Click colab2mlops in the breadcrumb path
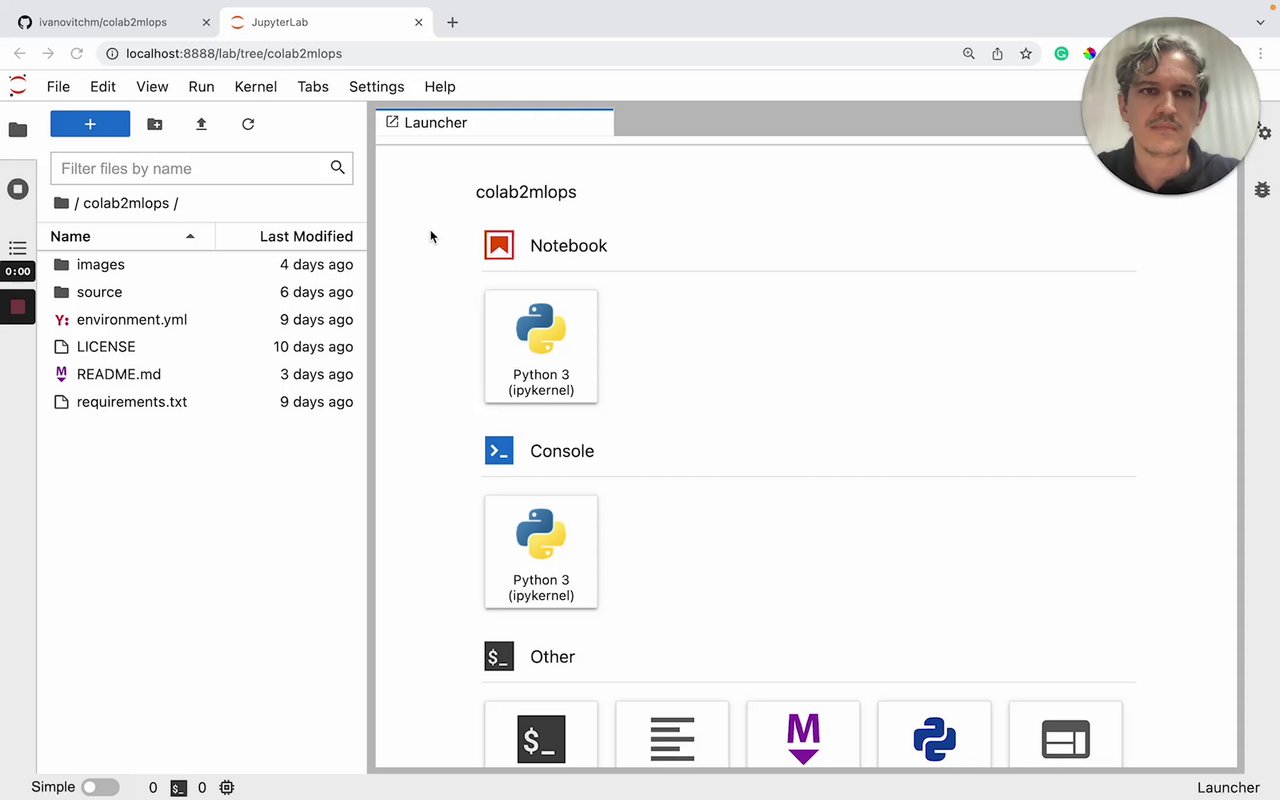The height and width of the screenshot is (800, 1280). (126, 203)
